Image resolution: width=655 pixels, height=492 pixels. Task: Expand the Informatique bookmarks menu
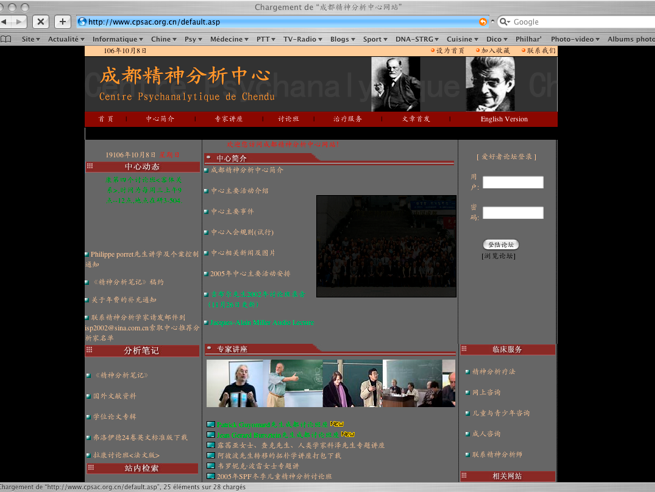(x=117, y=39)
